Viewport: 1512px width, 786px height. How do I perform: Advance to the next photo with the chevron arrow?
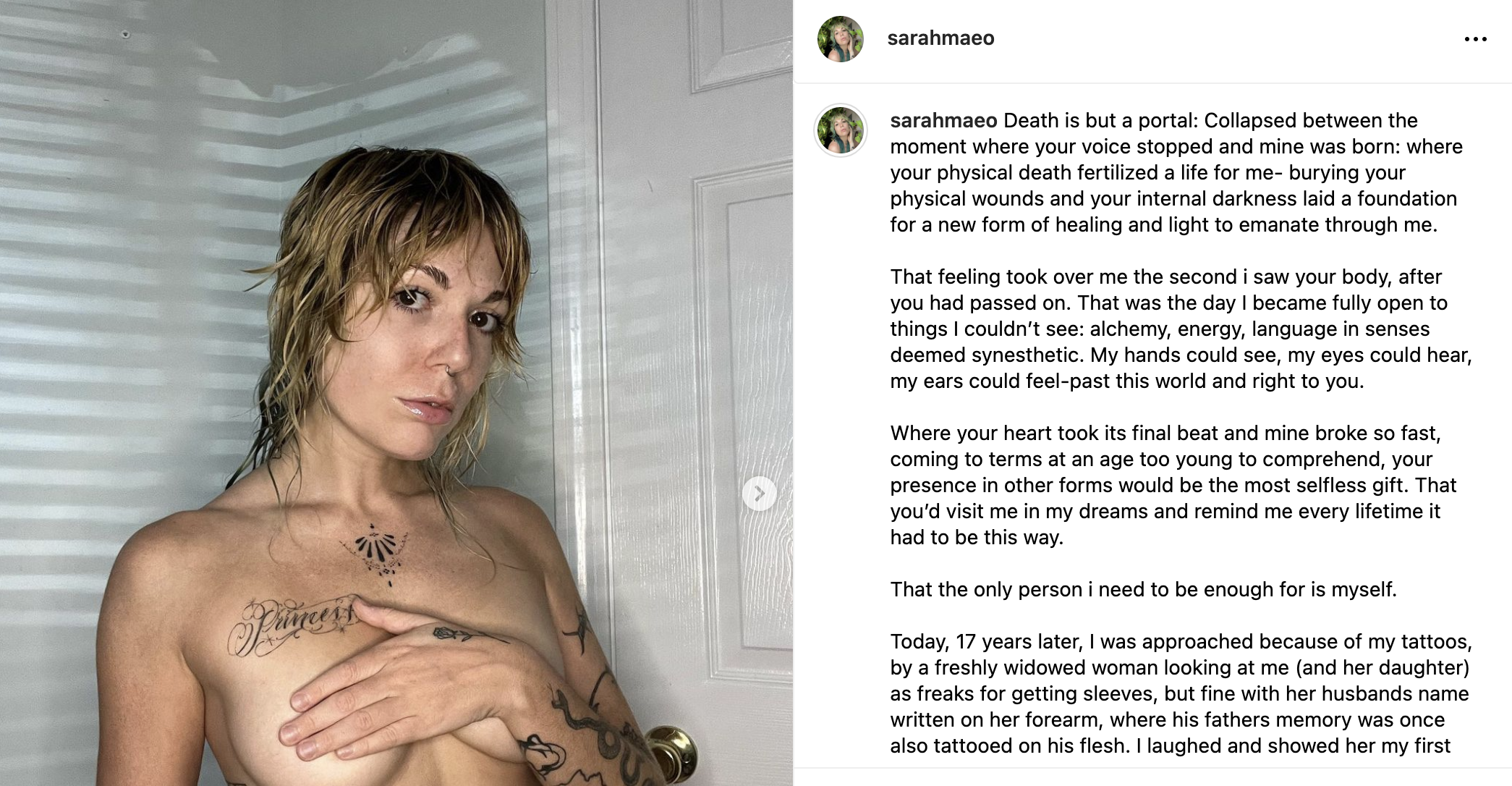pyautogui.click(x=759, y=494)
